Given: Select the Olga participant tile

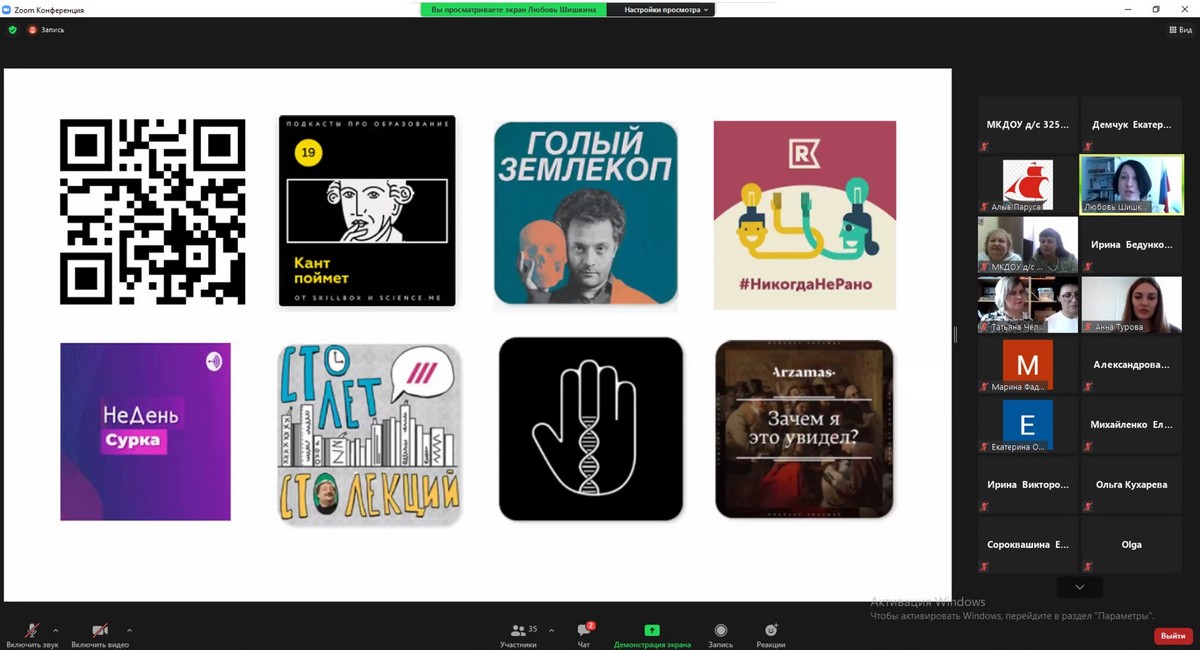Looking at the screenshot, I should 1132,545.
